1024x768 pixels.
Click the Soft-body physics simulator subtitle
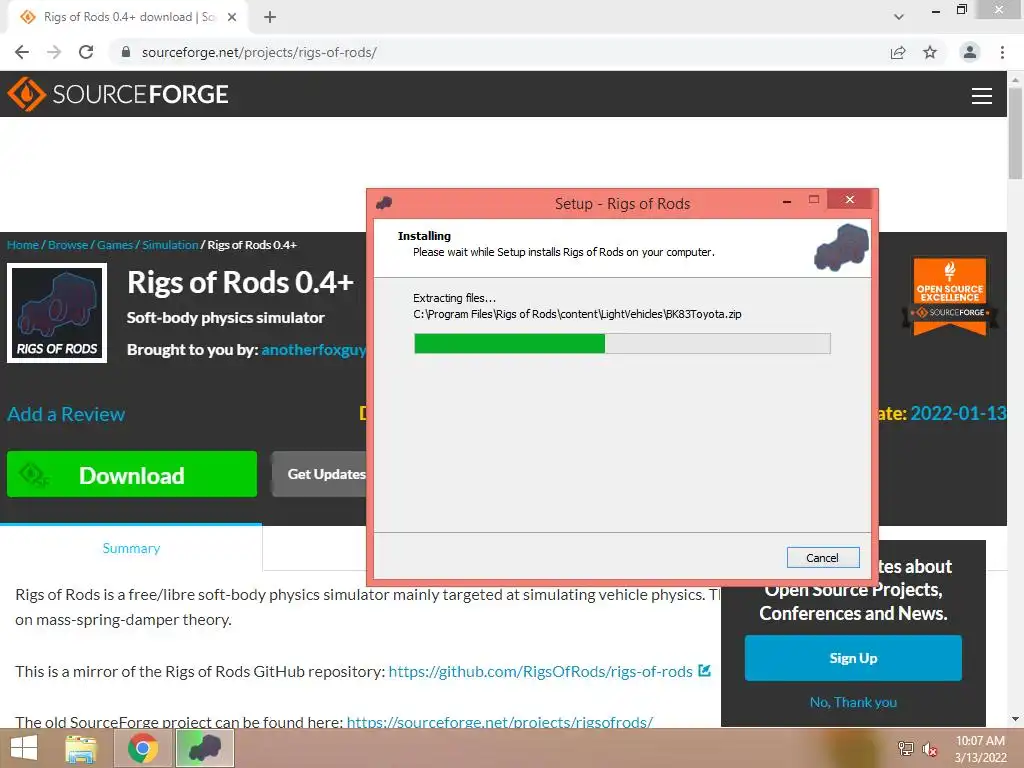[225, 318]
